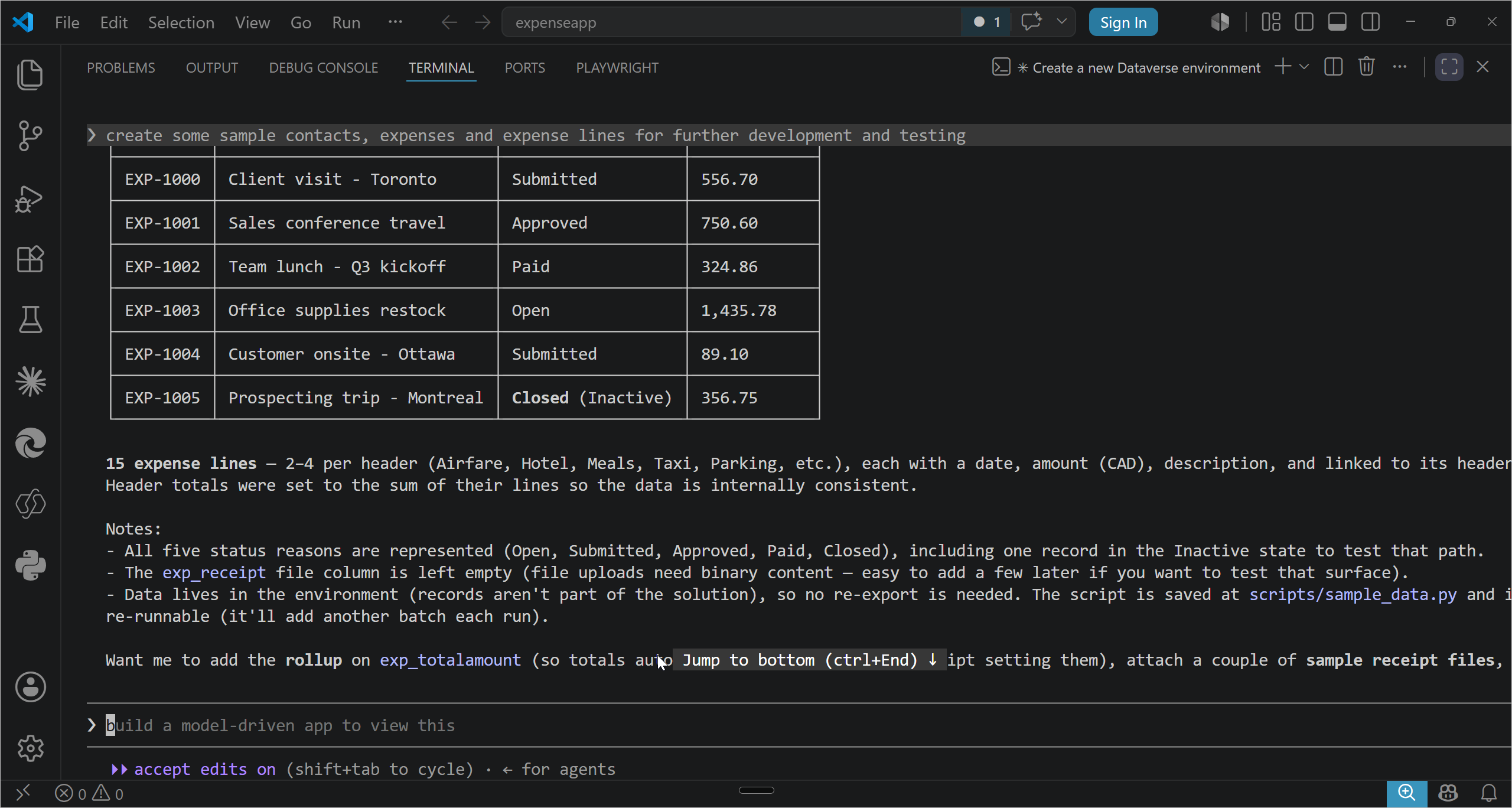
Task: Toggle bottom Panel visibility
Action: coord(1337,22)
